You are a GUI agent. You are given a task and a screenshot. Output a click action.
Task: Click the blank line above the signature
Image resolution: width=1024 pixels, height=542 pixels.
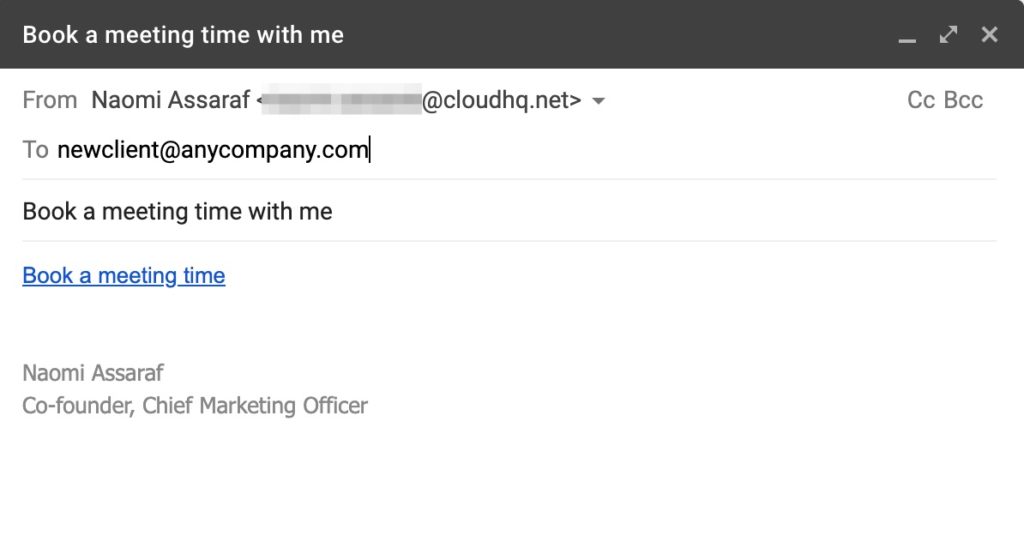pos(509,327)
